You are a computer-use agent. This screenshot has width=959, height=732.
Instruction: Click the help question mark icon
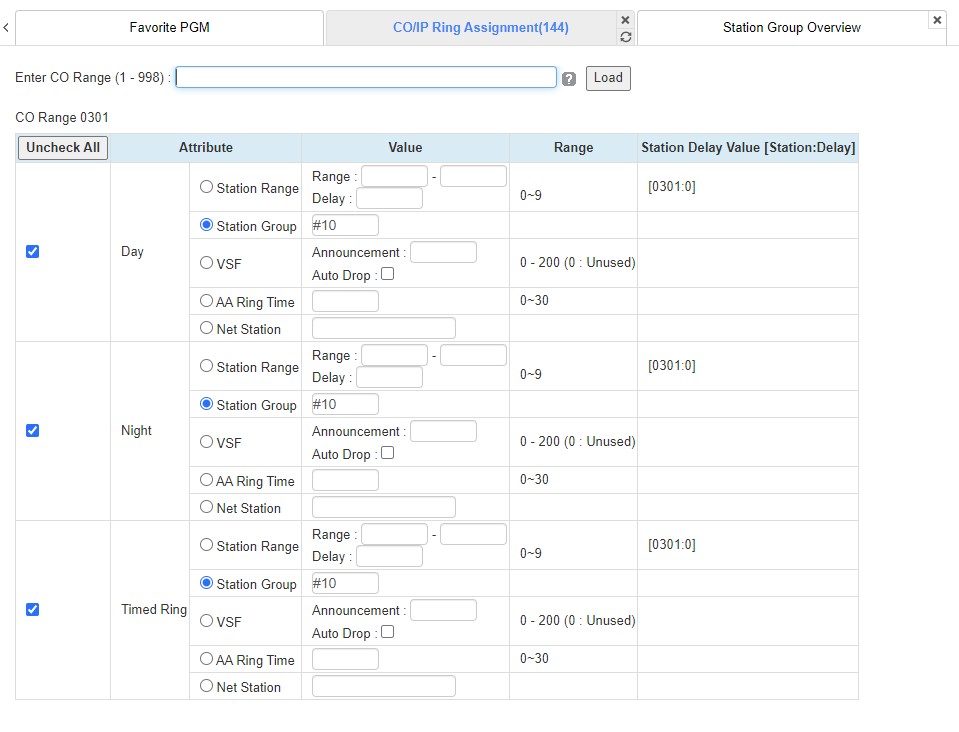(569, 79)
